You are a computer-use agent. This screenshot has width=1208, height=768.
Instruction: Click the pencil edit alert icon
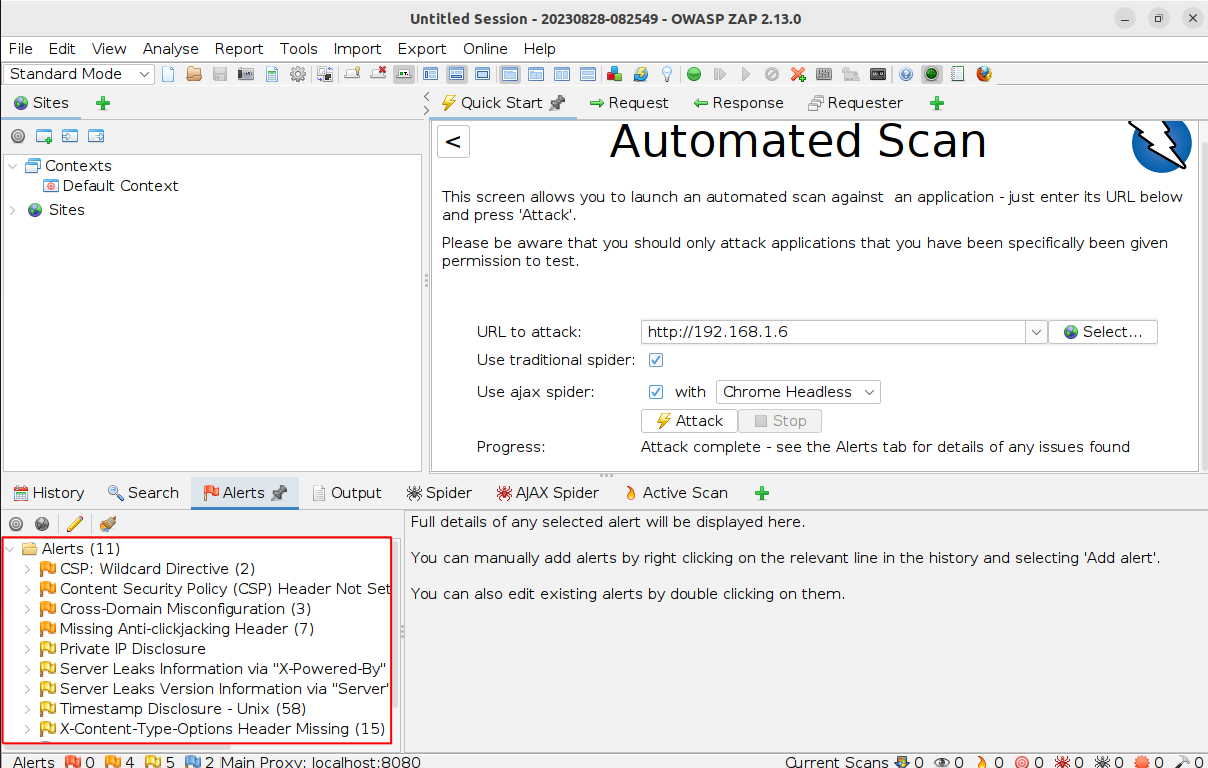(x=74, y=523)
